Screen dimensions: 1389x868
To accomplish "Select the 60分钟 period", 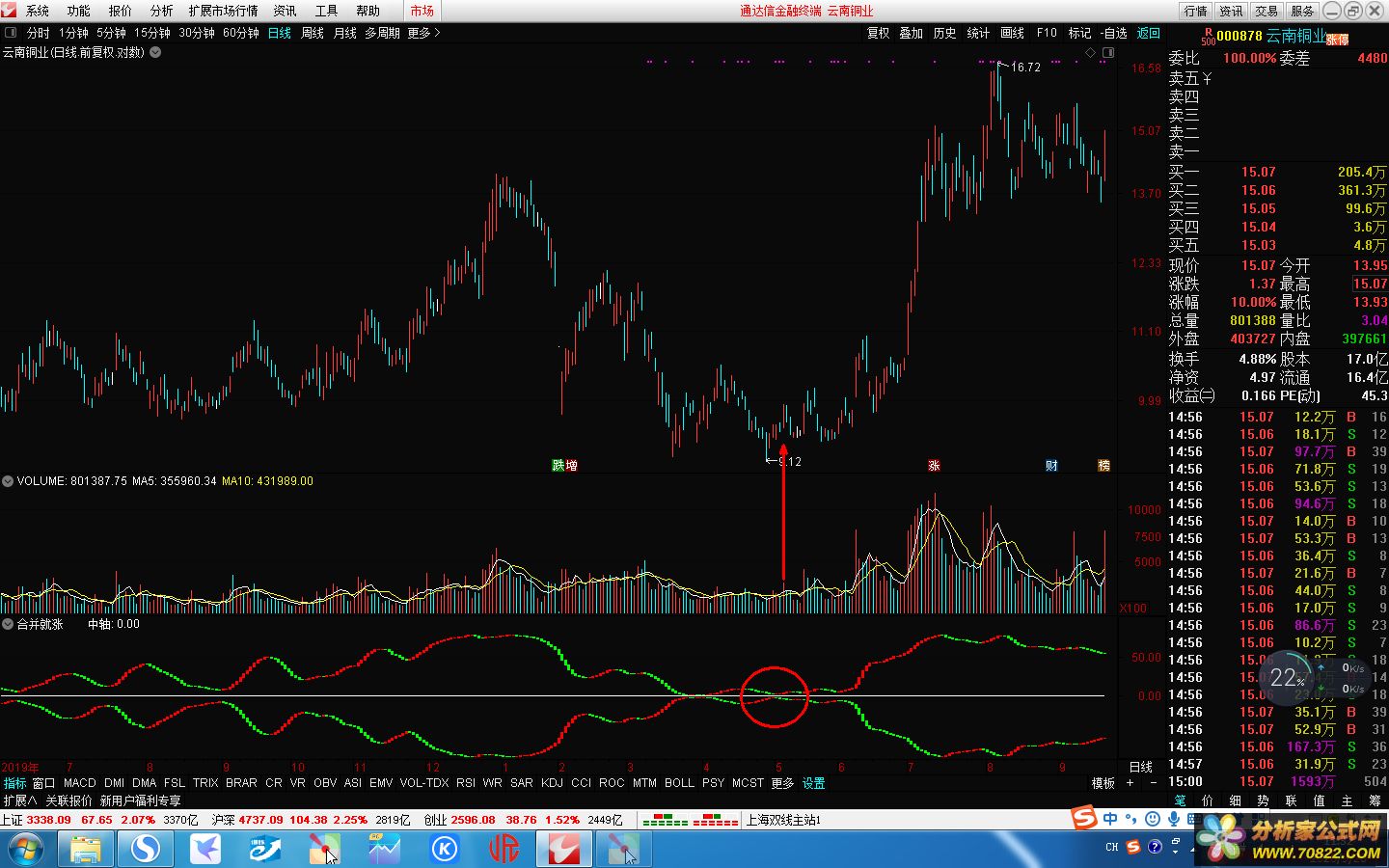I will (240, 33).
